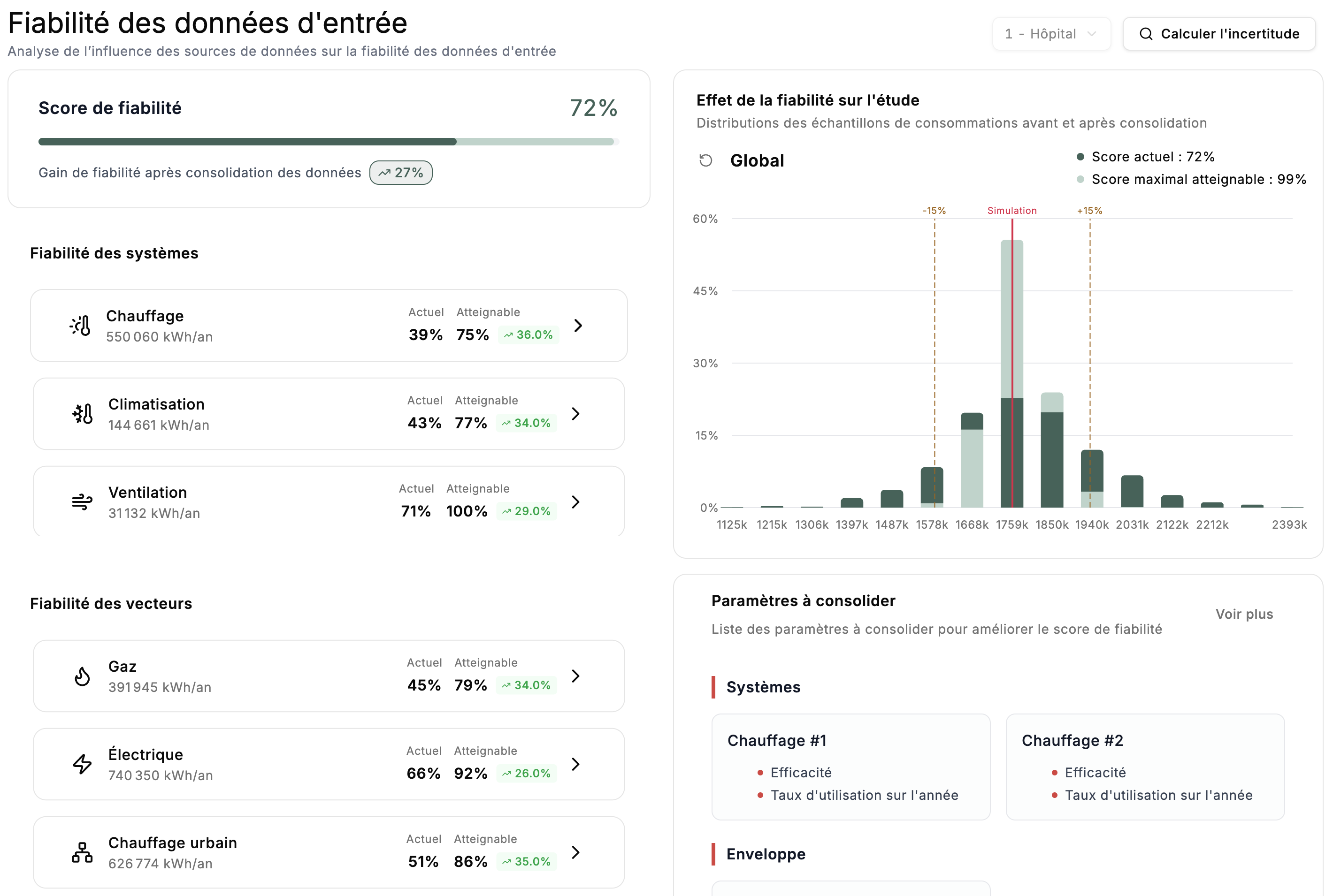The height and width of the screenshot is (896, 1333).
Task: Toggle the Score maximal atteignable legend entry
Action: tap(1191, 179)
